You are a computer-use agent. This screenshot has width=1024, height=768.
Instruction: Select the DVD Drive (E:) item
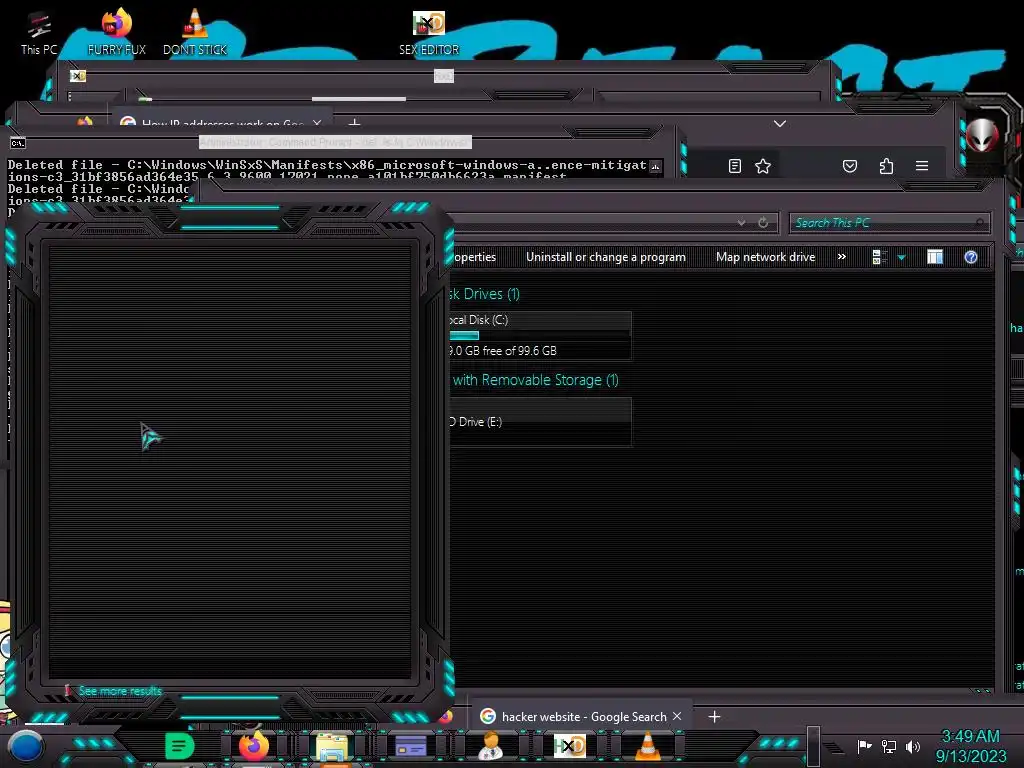point(540,422)
